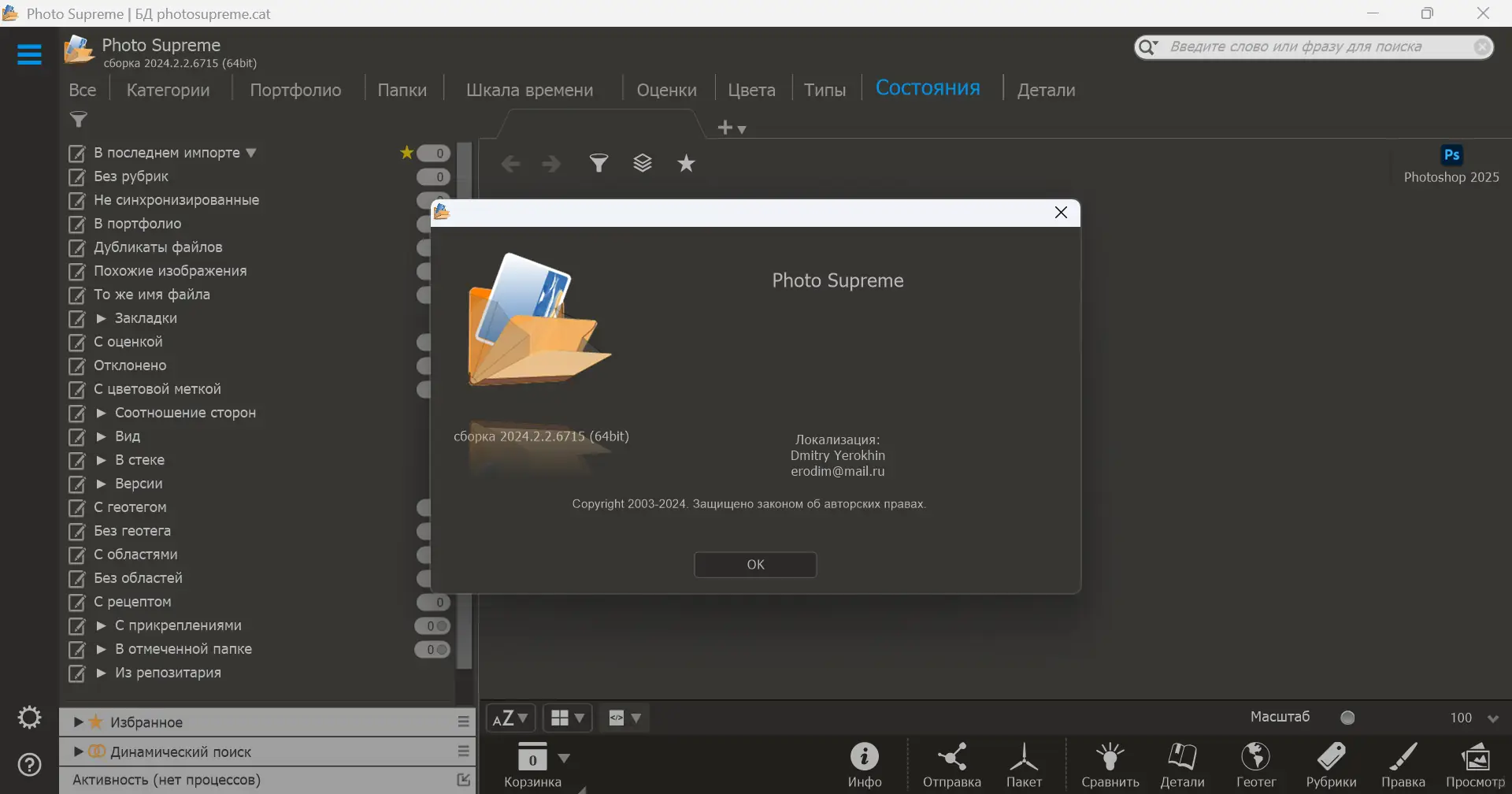Image resolution: width=1512 pixels, height=794 pixels.
Task: Open the Корзинка basket
Action: 533,765
